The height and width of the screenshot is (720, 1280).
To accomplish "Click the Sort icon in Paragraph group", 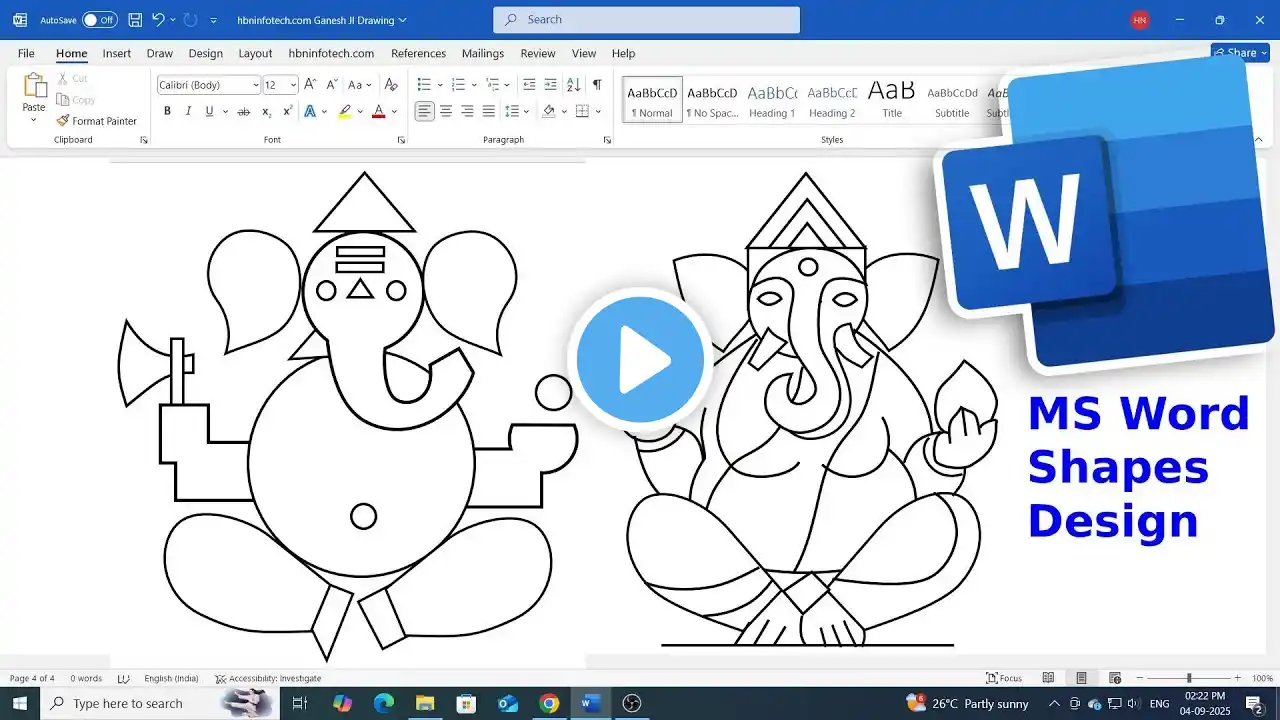I will coord(571,84).
